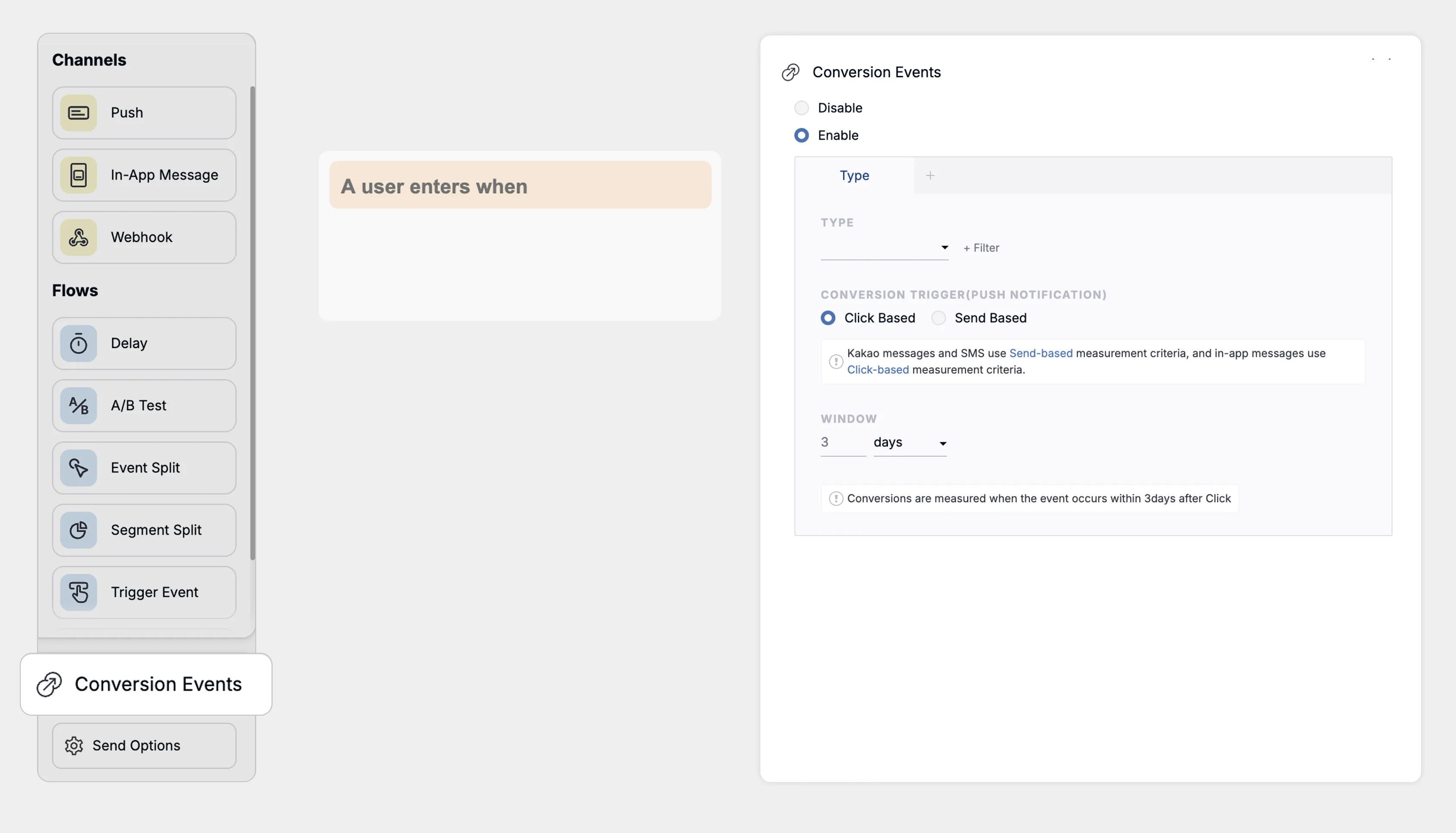Click the Conversion Events link icon in sidebar
The width and height of the screenshot is (1456, 833).
[49, 684]
